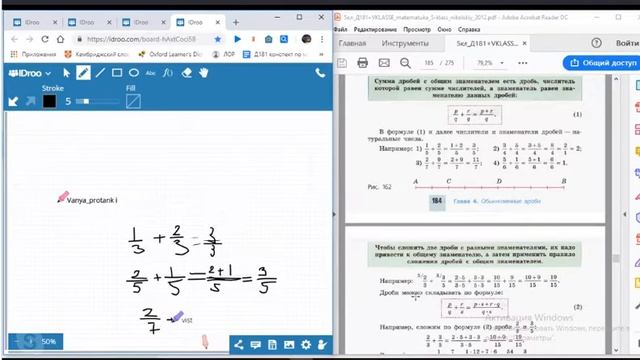Image resolution: width=640 pixels, height=360 pixels.
Task: Click the page number field in Acrobat
Action: pos(429,63)
